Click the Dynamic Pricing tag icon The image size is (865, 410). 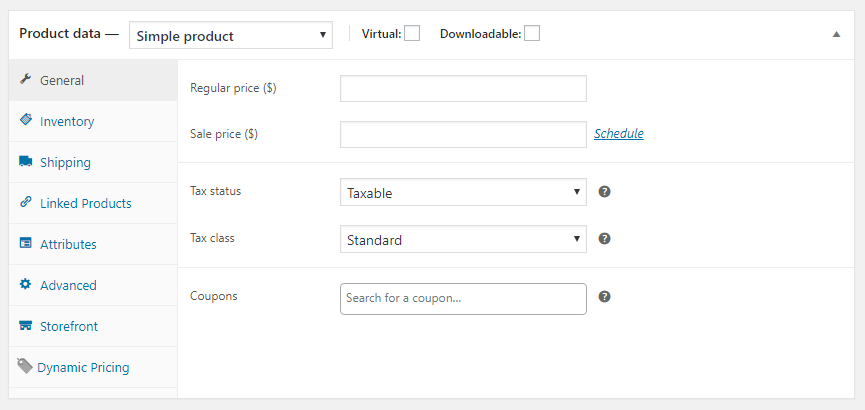point(25,366)
